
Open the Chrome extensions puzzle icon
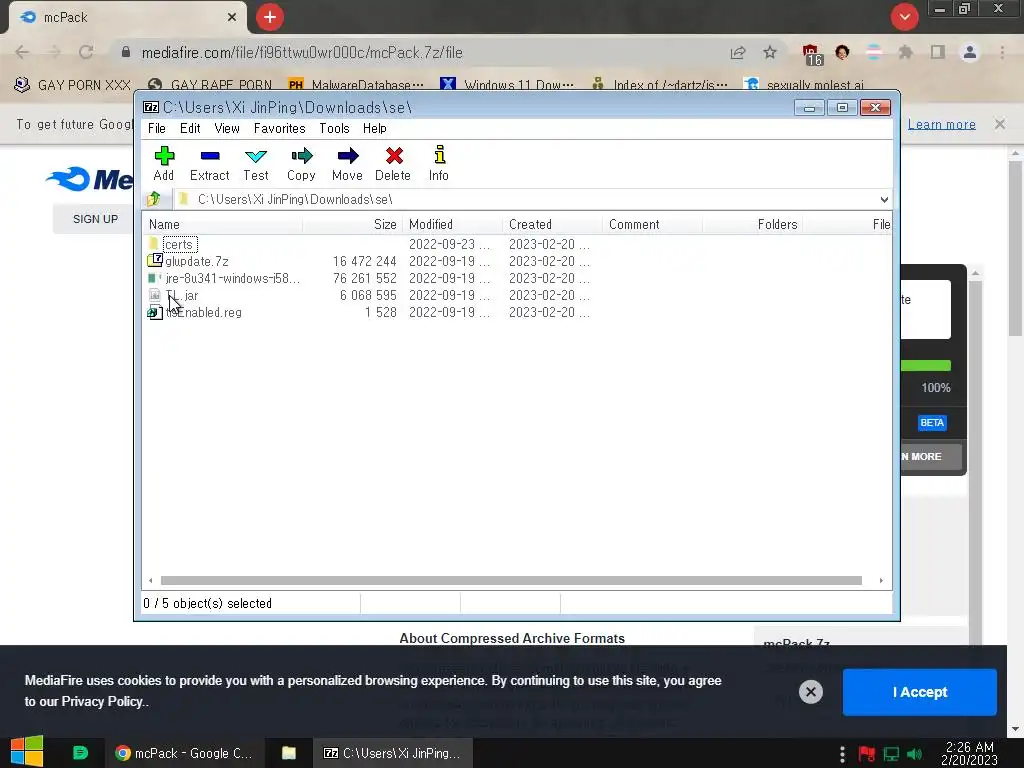pyautogui.click(x=905, y=52)
